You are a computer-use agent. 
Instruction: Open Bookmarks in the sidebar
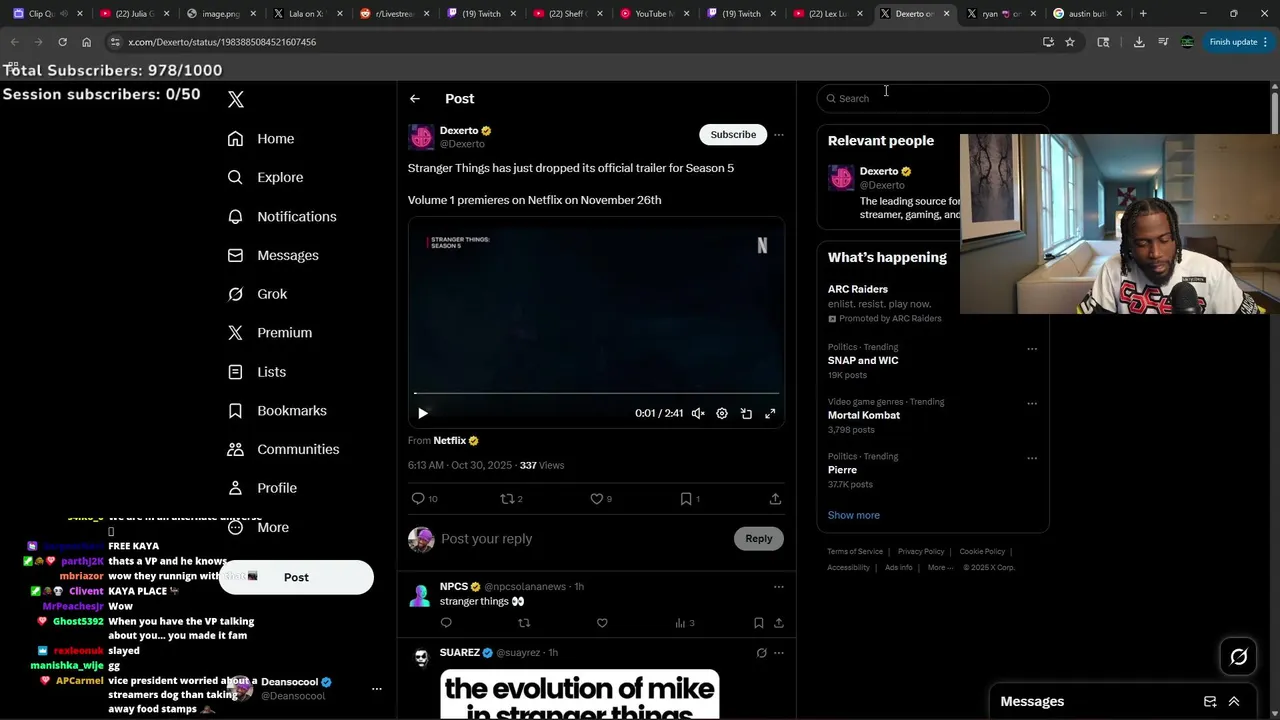[277, 411]
